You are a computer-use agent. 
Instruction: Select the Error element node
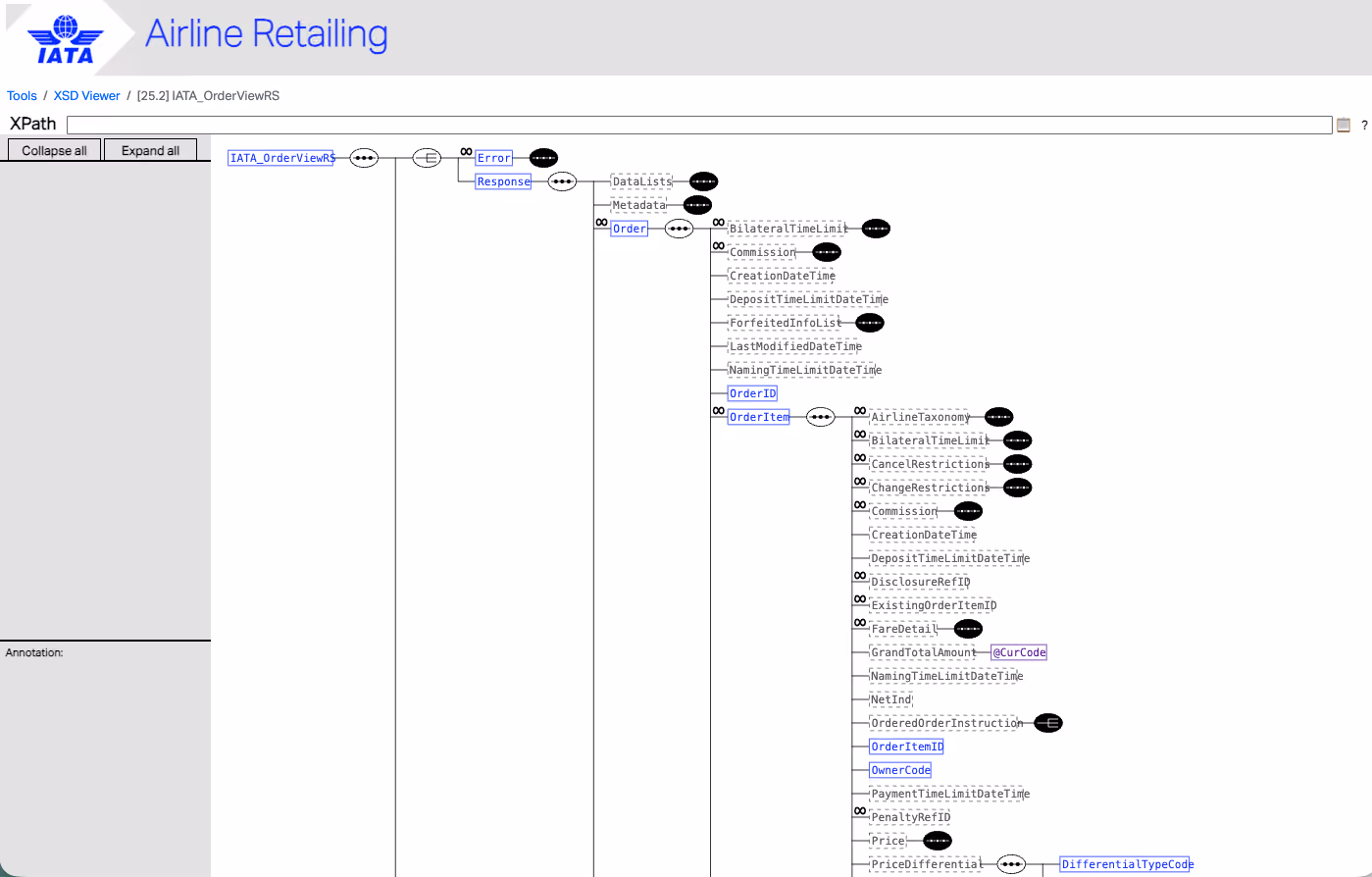(x=494, y=158)
